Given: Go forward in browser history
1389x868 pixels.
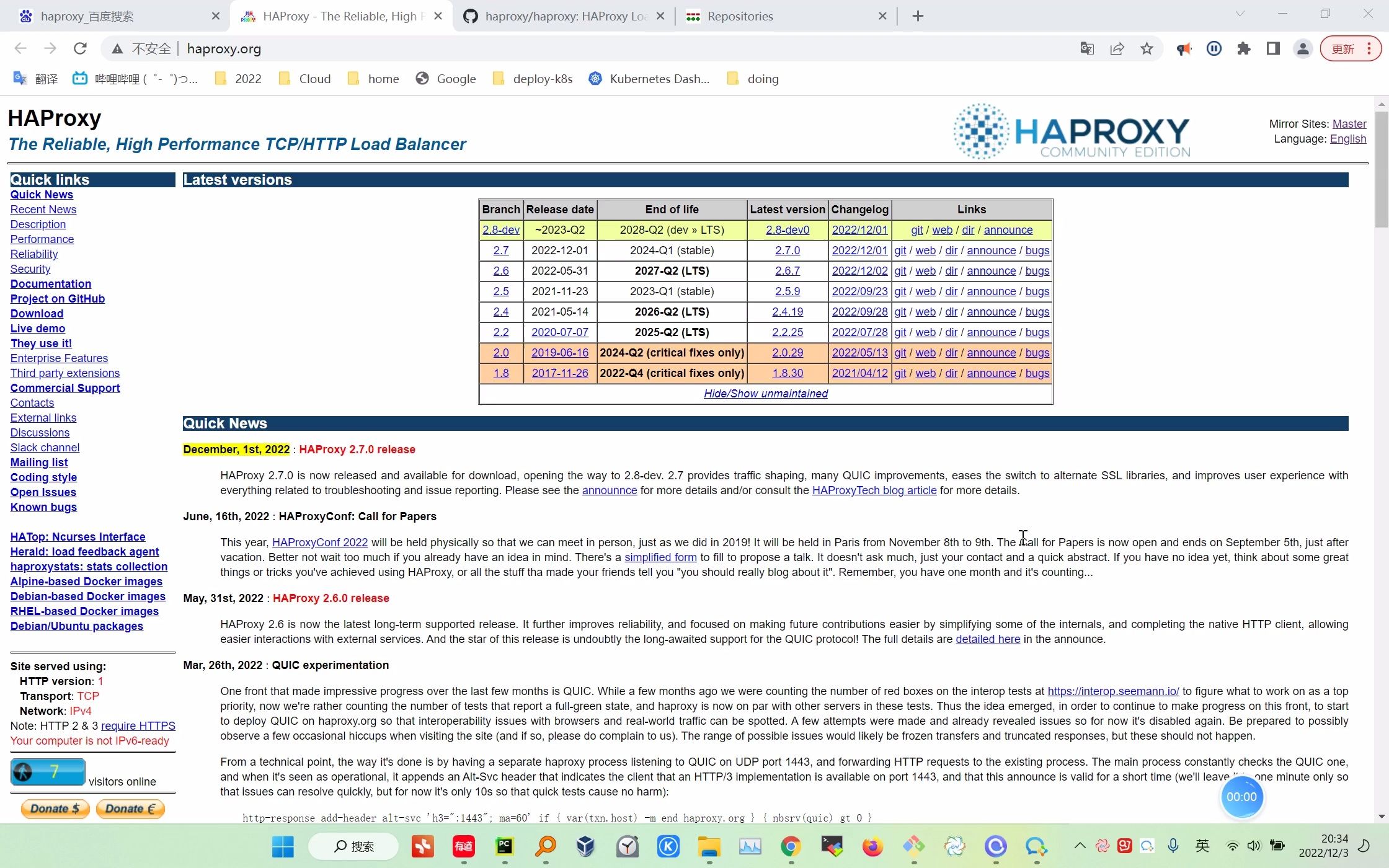Looking at the screenshot, I should click(50, 48).
